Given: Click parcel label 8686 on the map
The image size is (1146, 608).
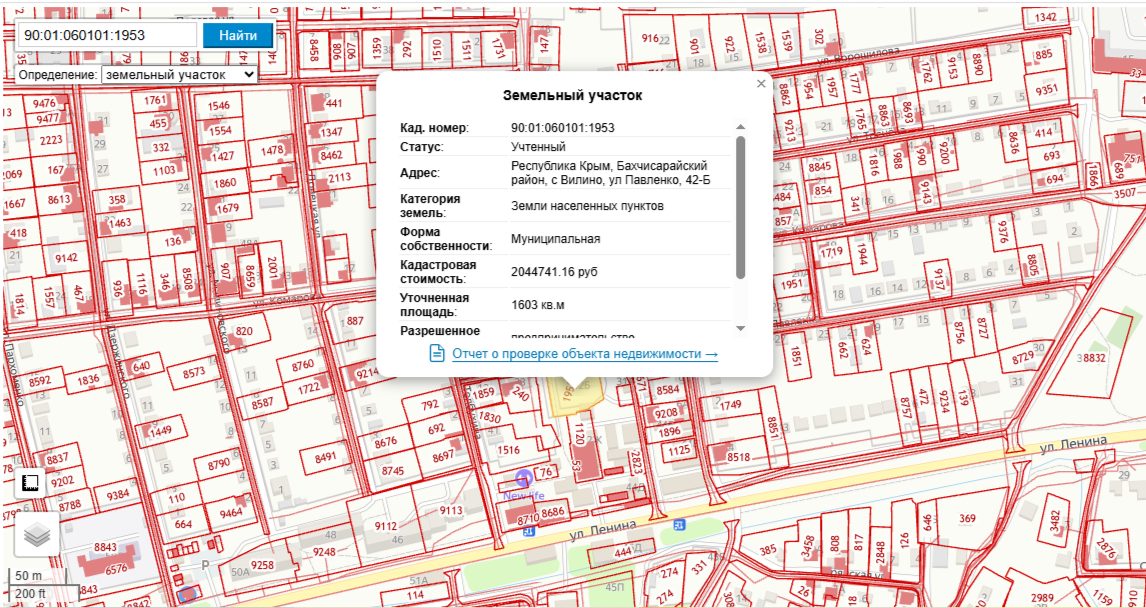Looking at the screenshot, I should click(553, 512).
